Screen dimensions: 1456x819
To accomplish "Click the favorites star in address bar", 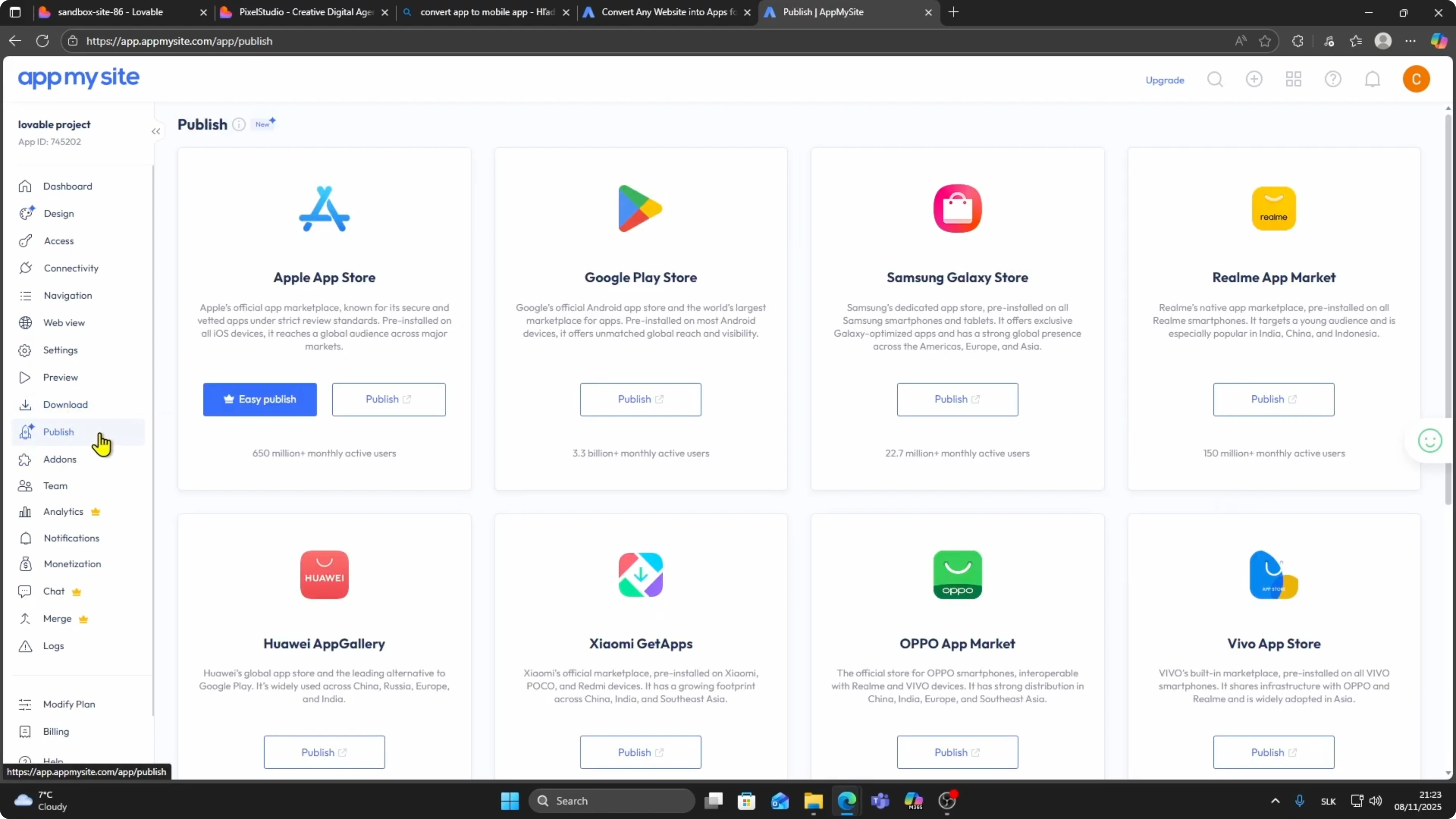I will pos(1265,41).
